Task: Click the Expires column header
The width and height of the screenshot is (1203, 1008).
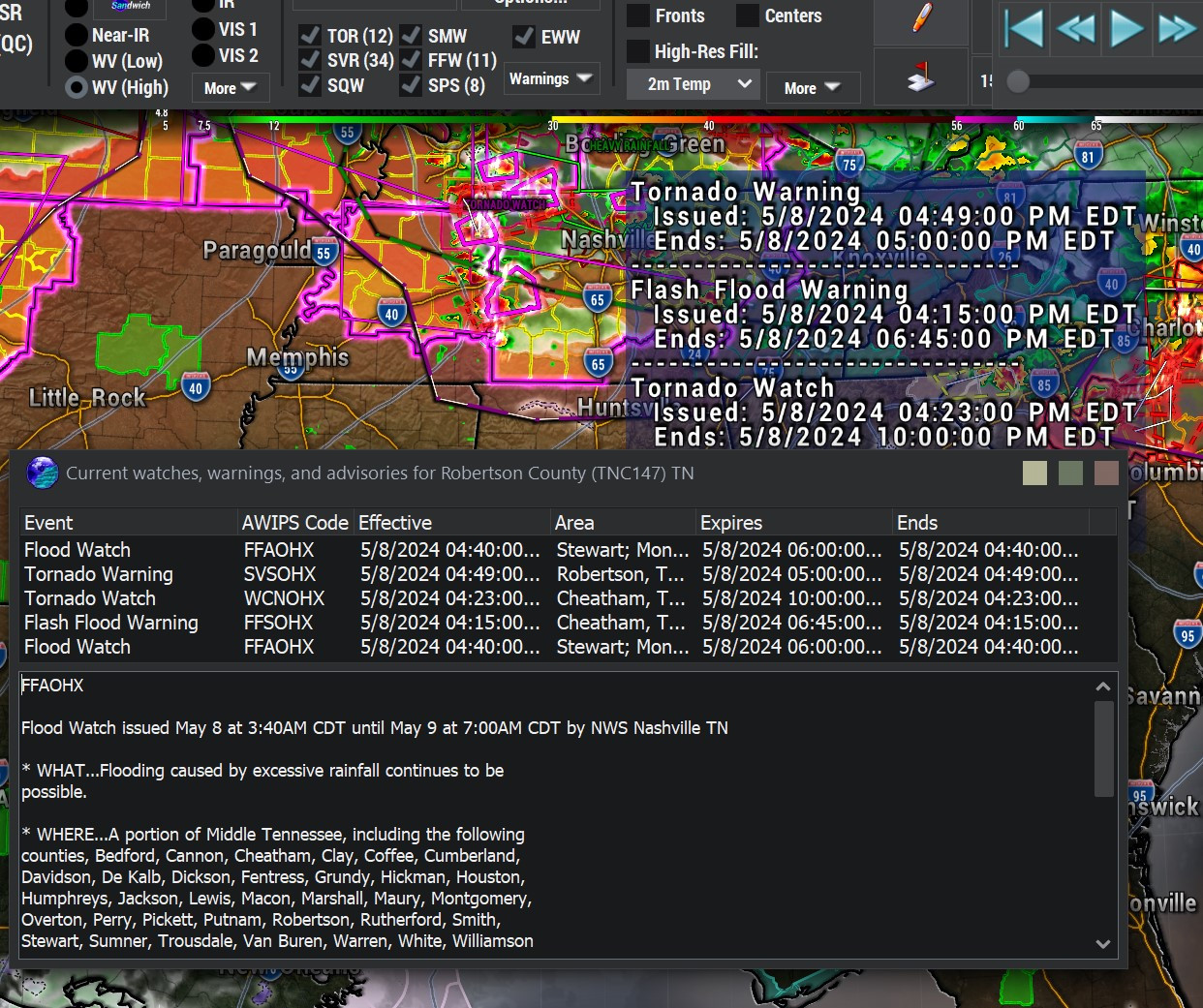Action: [792, 523]
